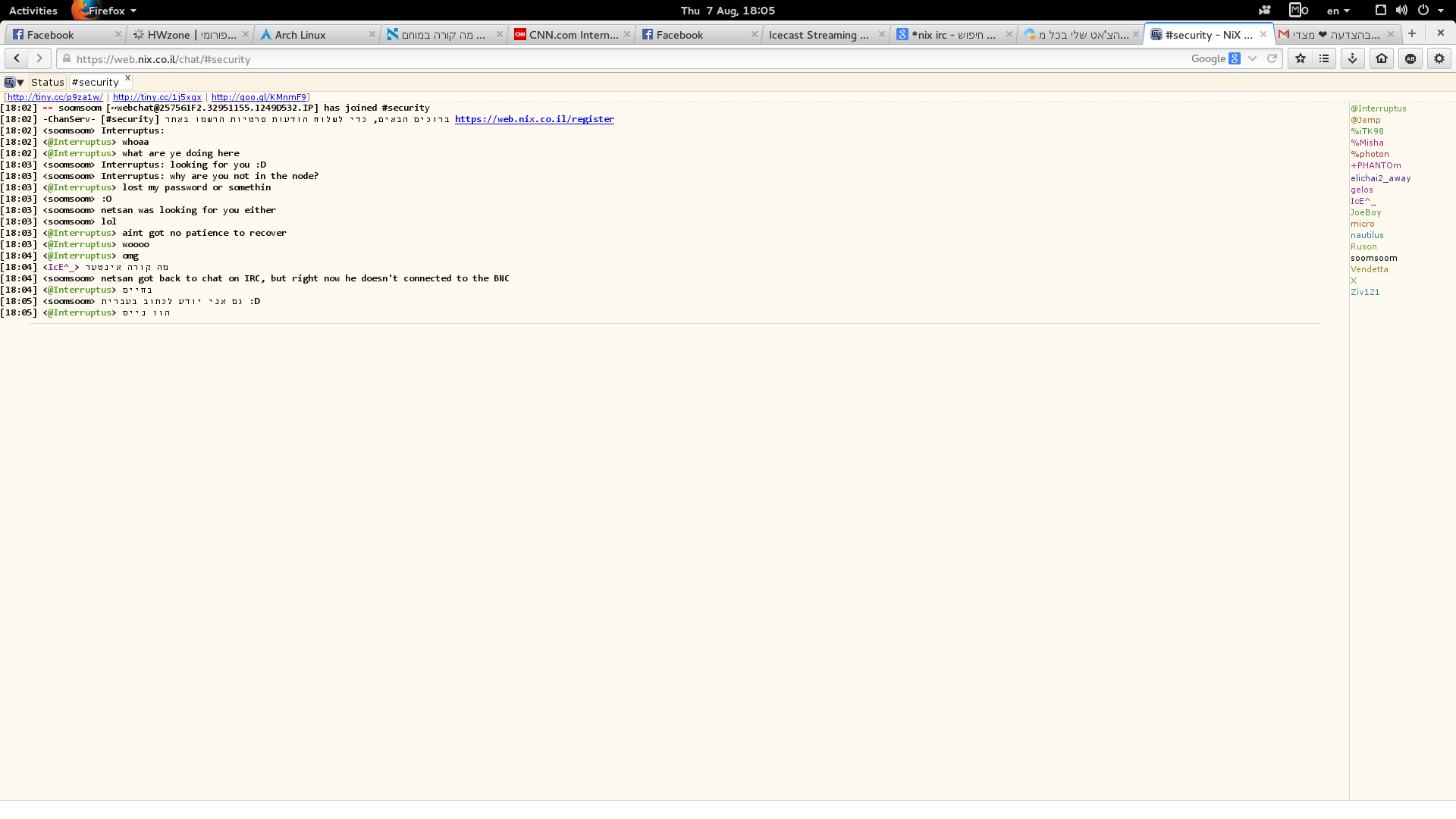
Task: Click the MO tray icon in top bar
Action: 1298,11
